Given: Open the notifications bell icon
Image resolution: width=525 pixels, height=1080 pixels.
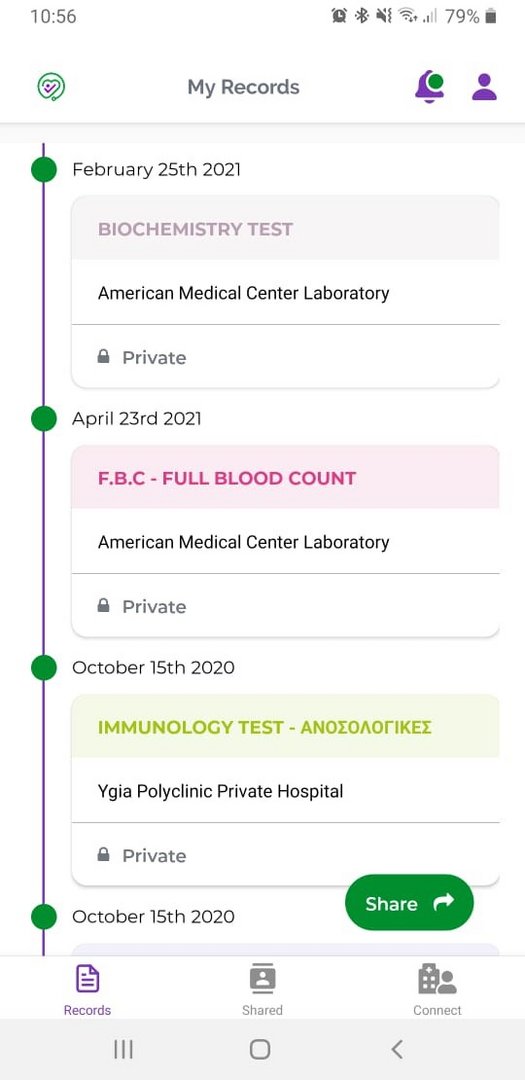Looking at the screenshot, I should [x=430, y=87].
